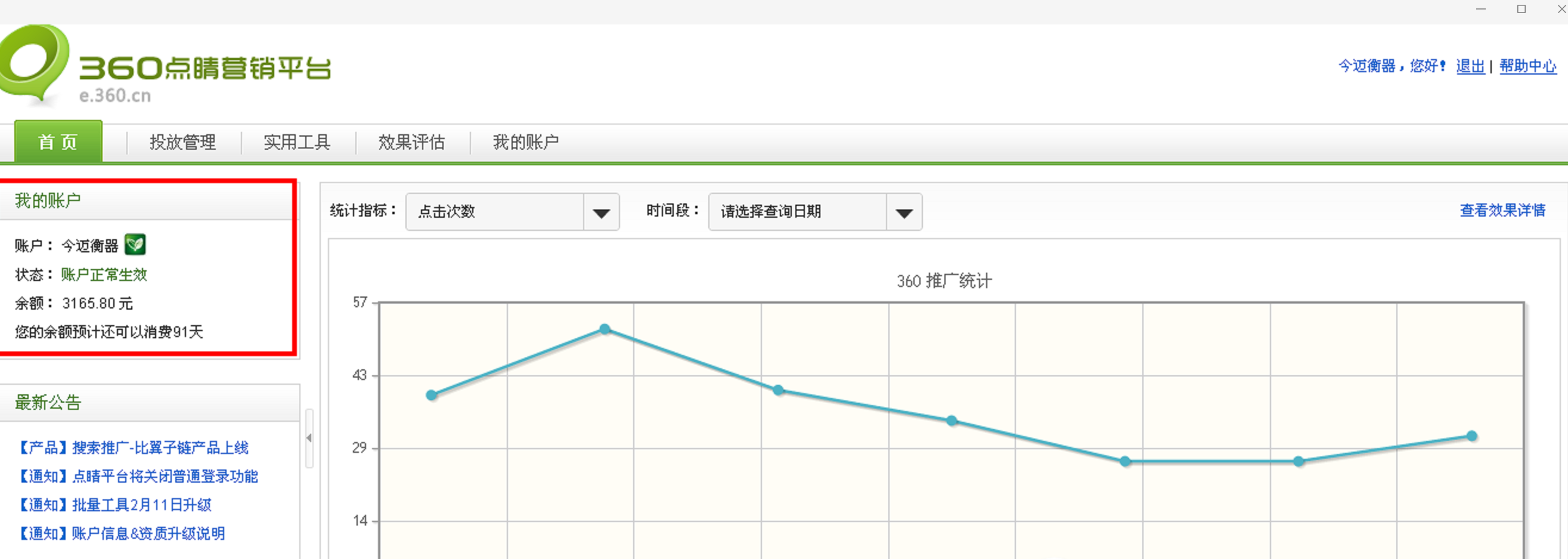This screenshot has width=1568, height=559.
Task: Click the 账户正常生效 status text
Action: point(104,274)
